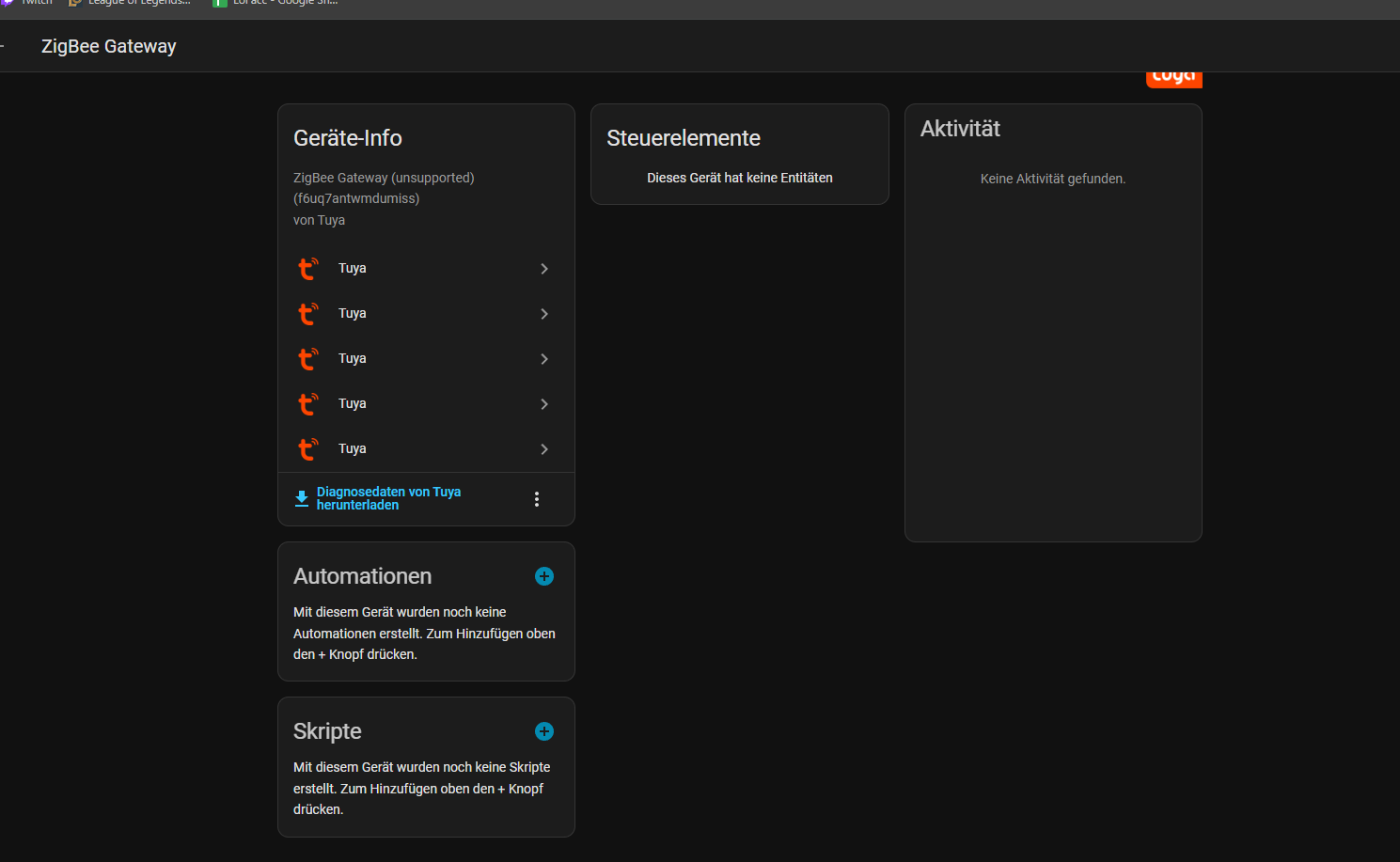1400x862 pixels.
Task: Click the second Tuya logo icon in the list
Action: (x=308, y=314)
